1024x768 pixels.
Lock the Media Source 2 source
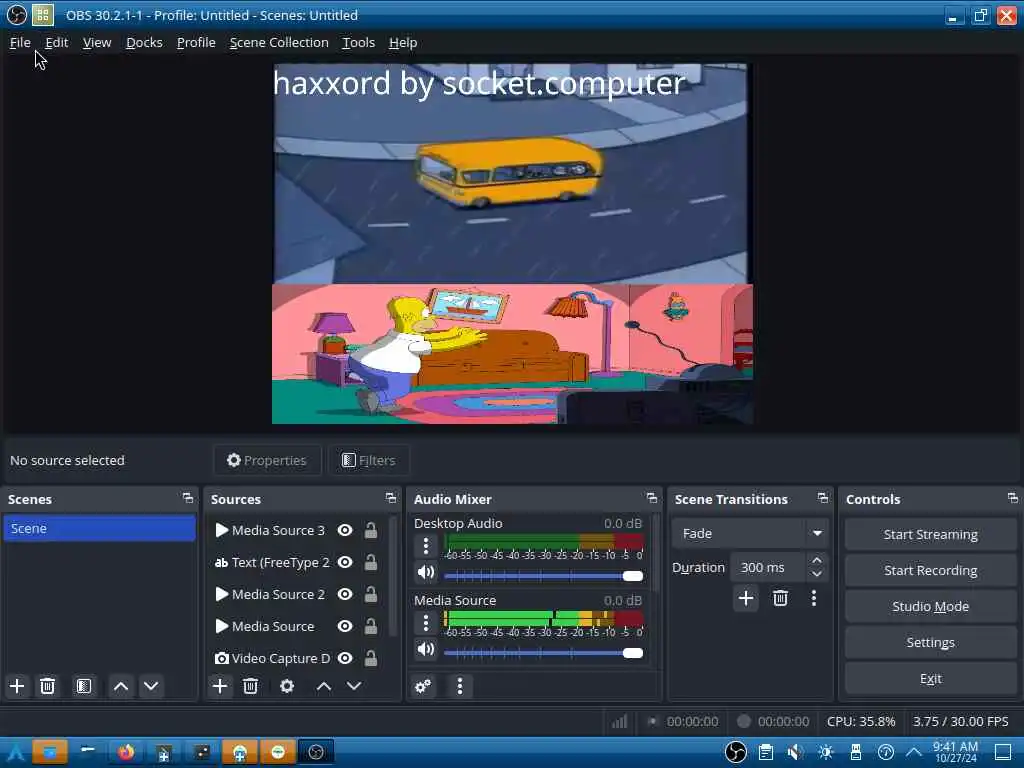tap(370, 594)
